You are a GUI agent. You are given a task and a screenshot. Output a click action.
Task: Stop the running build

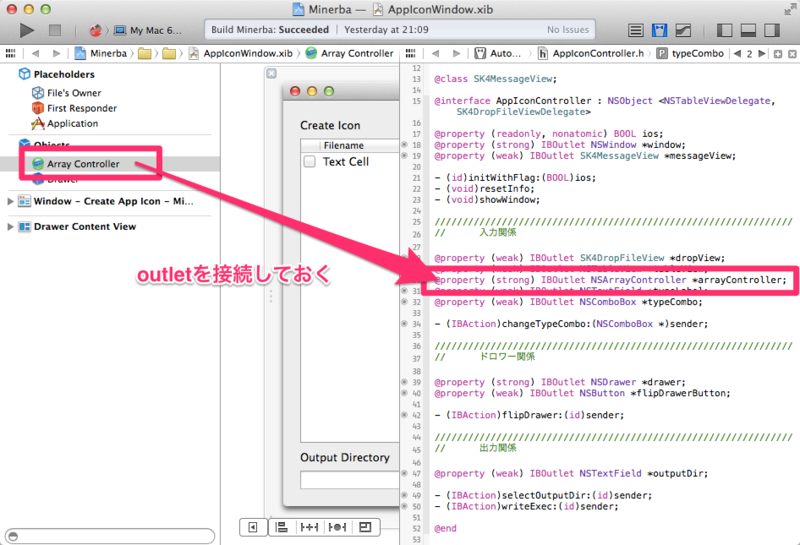[55, 30]
